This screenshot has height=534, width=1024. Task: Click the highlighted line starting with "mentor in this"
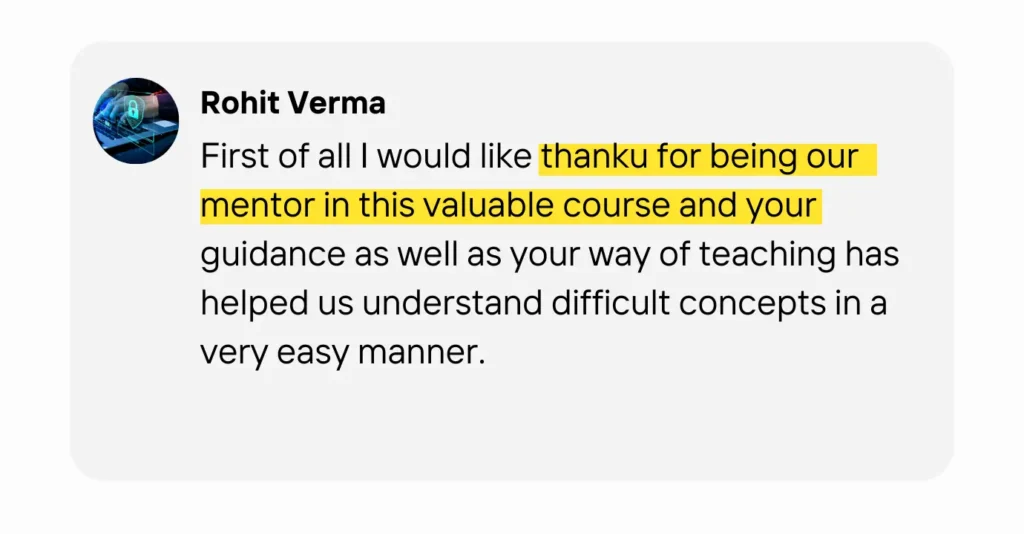(x=510, y=207)
